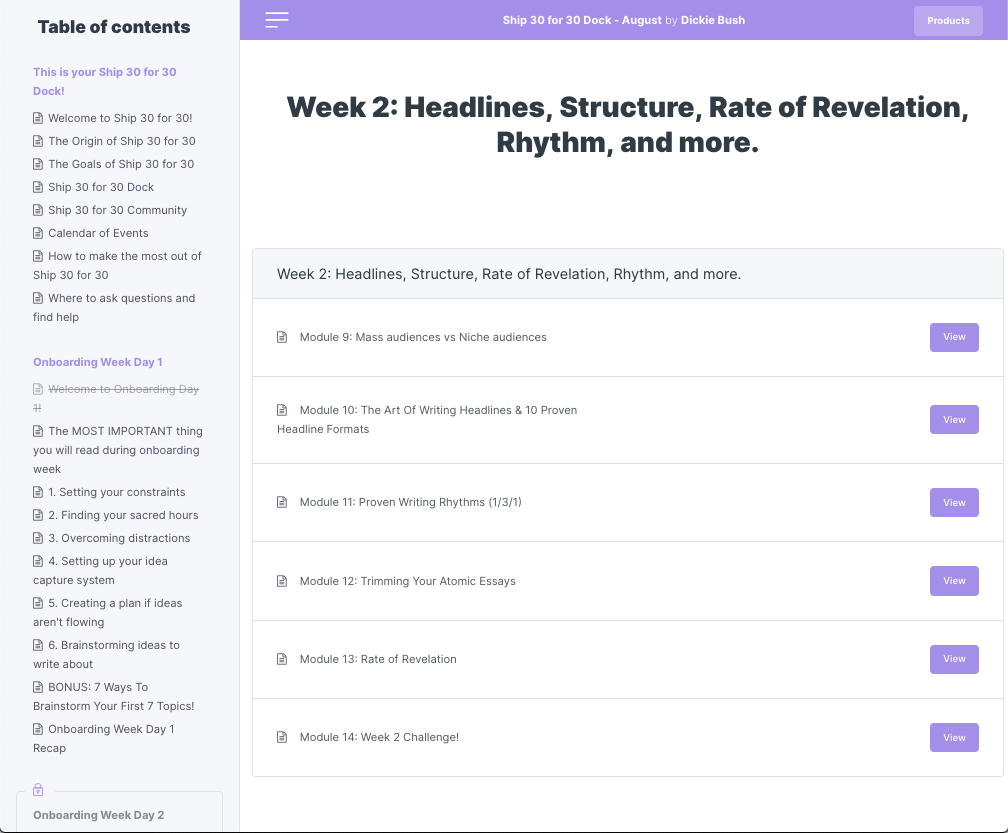Open locked Onboarding Week Day 2 section
Viewport: 1008px width, 833px height.
pyautogui.click(x=98, y=815)
